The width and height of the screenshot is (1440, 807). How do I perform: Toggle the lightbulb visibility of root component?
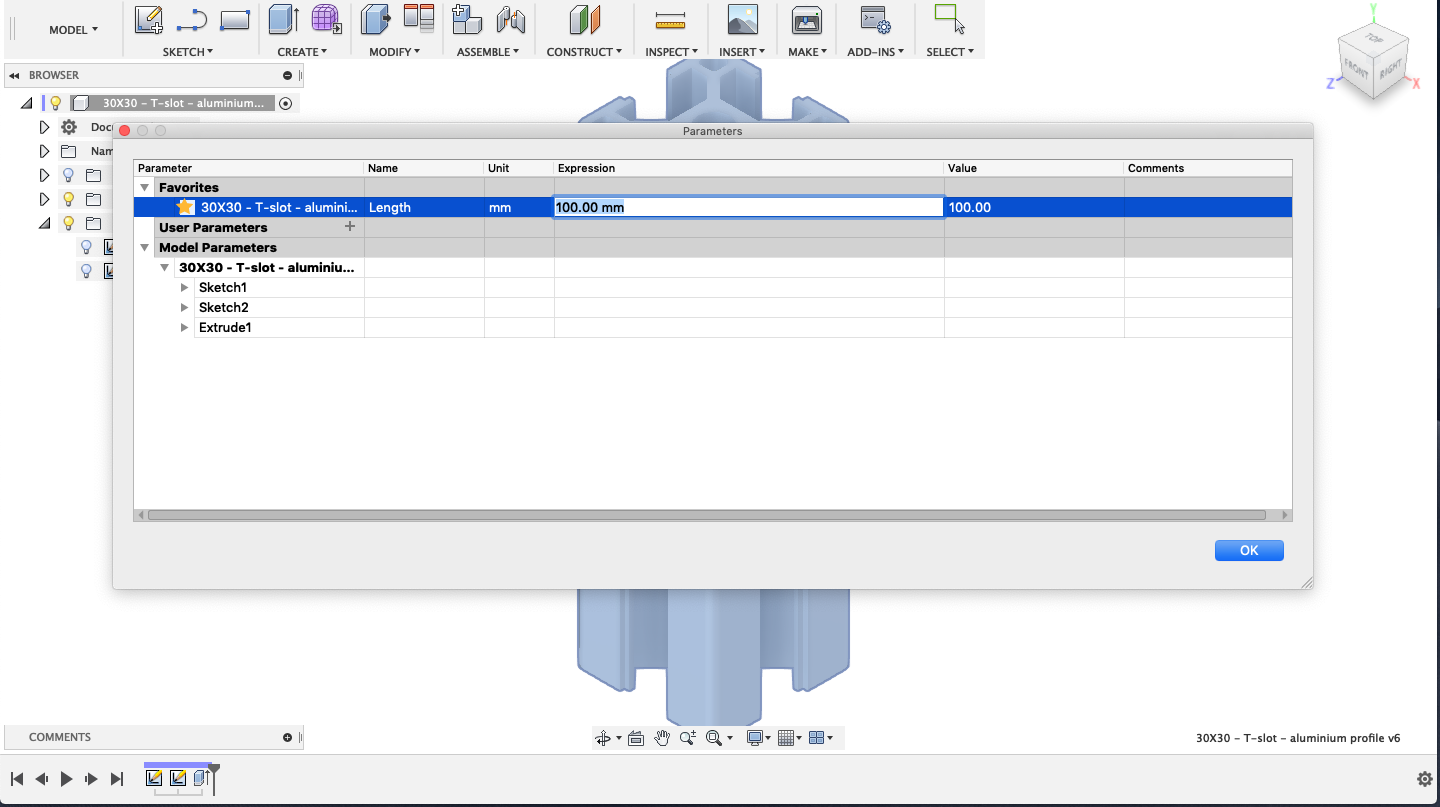click(56, 103)
